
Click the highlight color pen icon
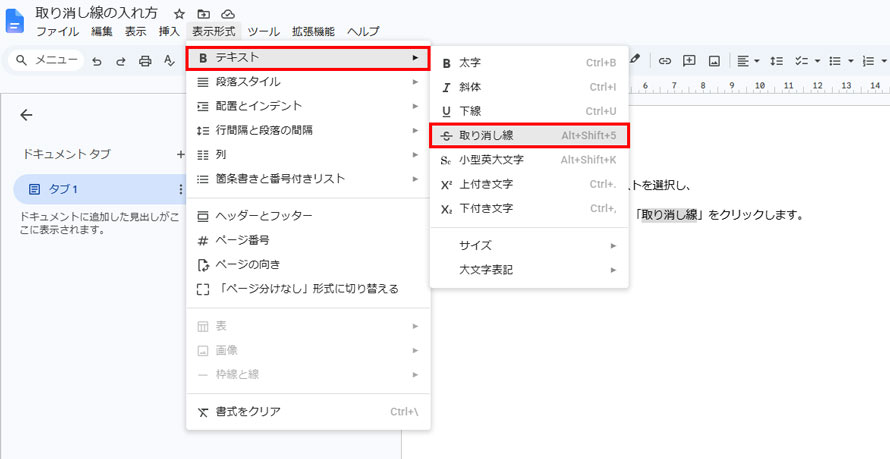[635, 59]
